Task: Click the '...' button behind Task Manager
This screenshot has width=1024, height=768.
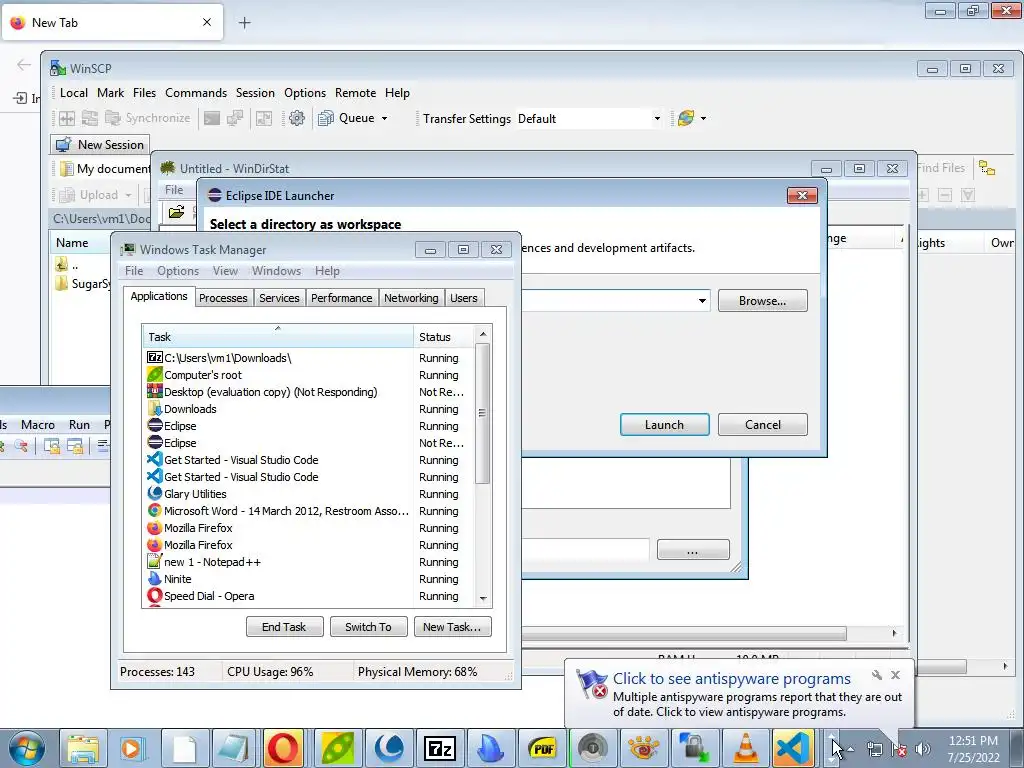Action: click(693, 550)
